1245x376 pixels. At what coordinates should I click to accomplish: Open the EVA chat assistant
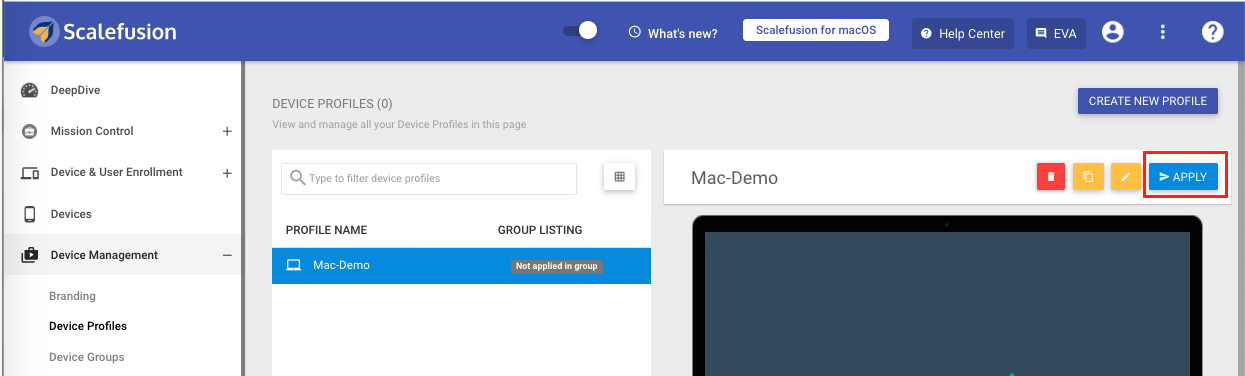(x=1056, y=33)
